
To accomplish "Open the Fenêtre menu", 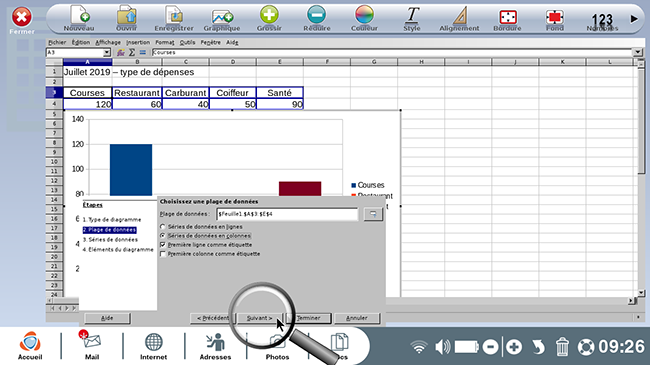I will pyautogui.click(x=211, y=42).
